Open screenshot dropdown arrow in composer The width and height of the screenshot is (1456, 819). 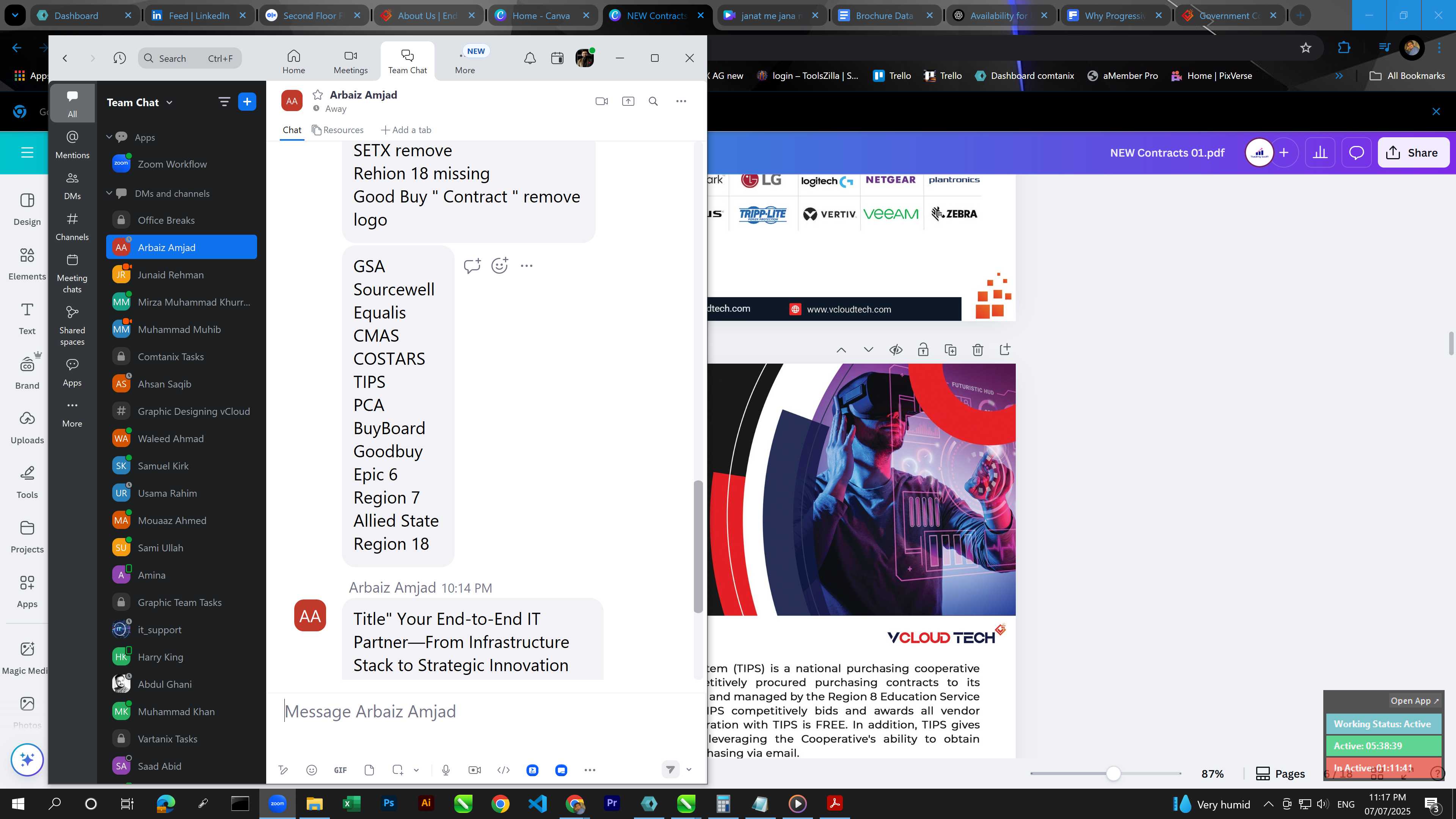(x=416, y=770)
